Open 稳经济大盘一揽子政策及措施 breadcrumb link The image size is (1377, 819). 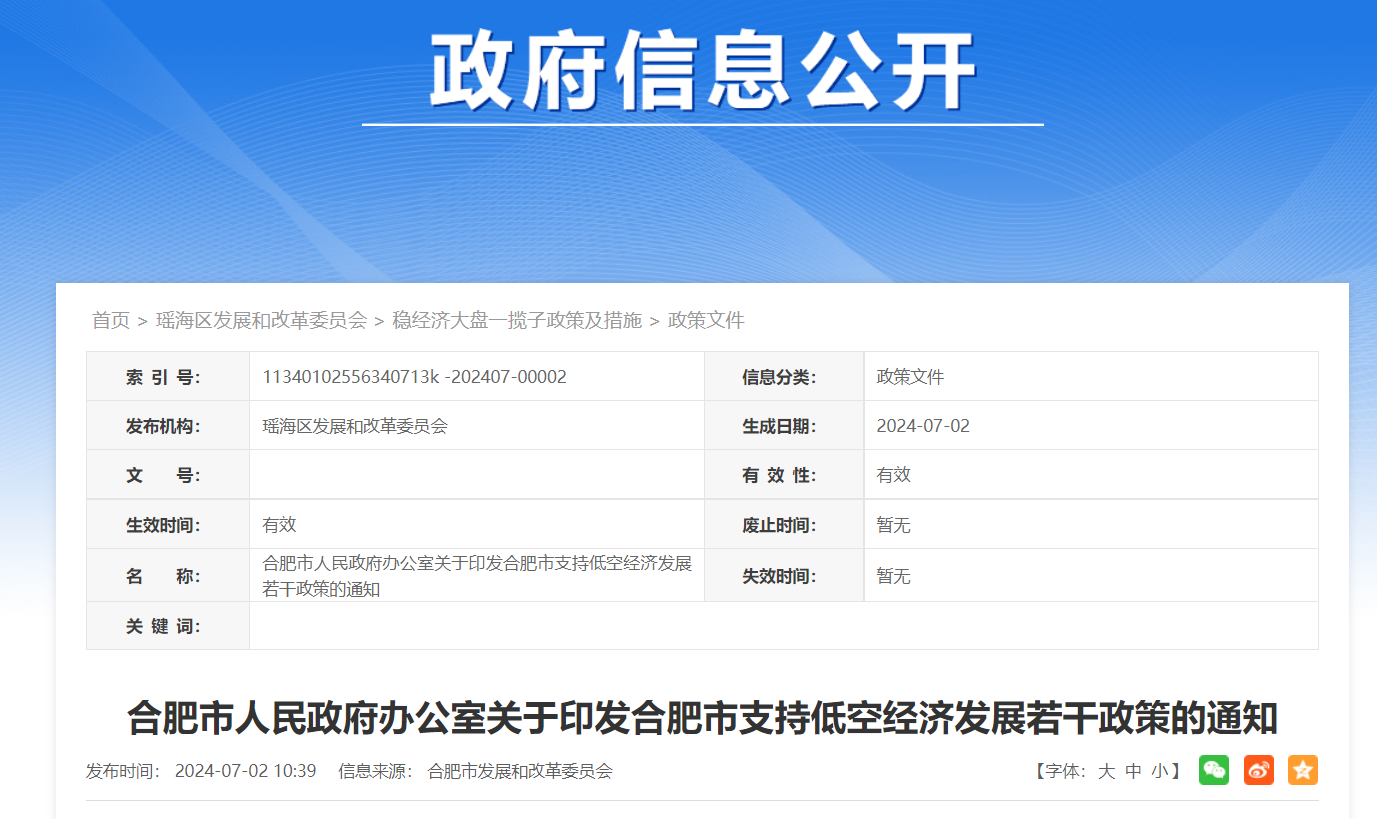[x=517, y=320]
